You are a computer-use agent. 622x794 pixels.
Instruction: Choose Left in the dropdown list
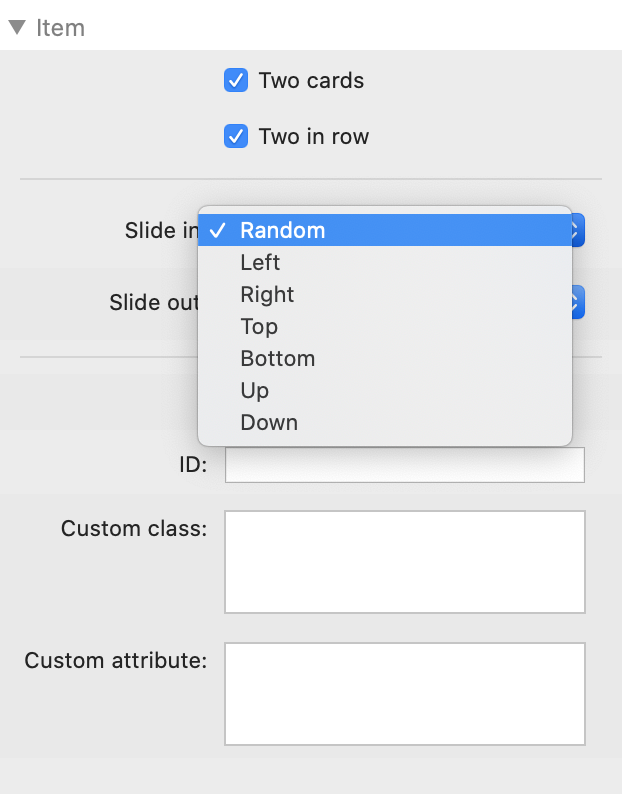click(x=260, y=263)
